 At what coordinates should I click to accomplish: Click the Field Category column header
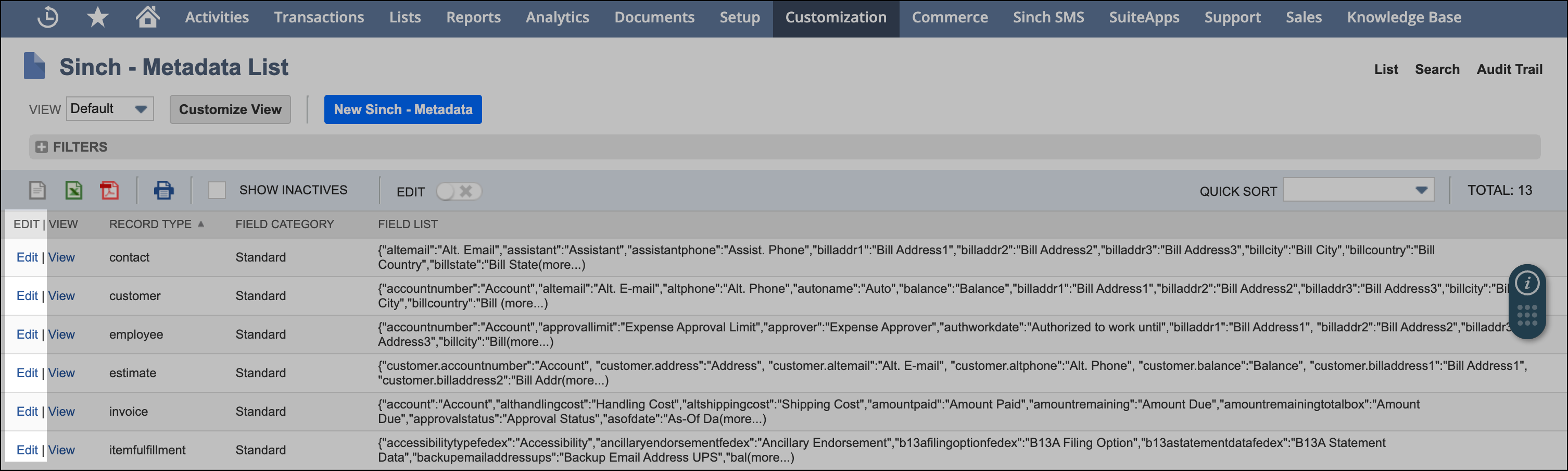coord(284,224)
